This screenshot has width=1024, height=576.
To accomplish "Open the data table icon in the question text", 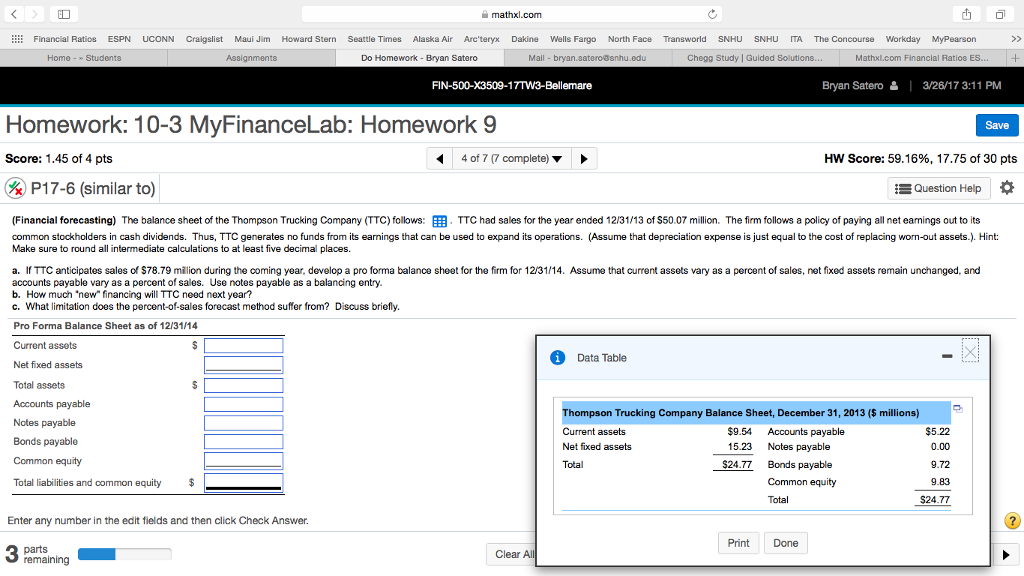I will 438,220.
